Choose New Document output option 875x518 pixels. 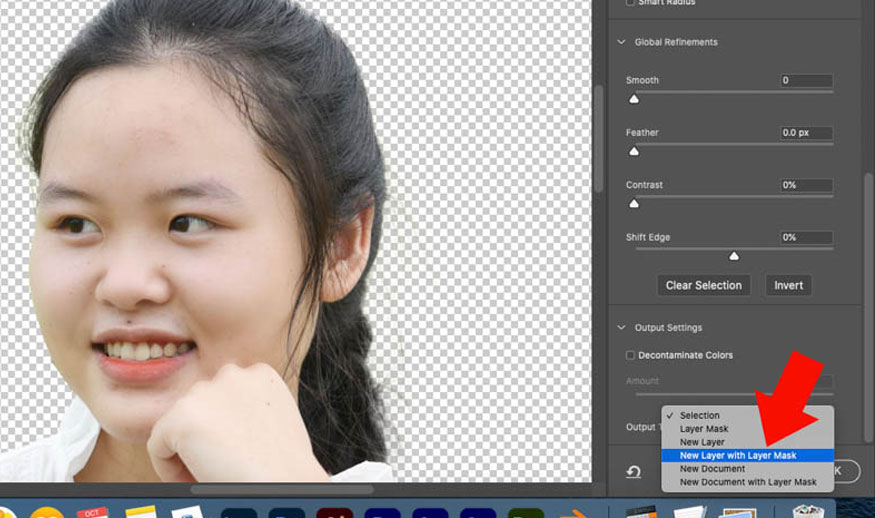(x=748, y=469)
